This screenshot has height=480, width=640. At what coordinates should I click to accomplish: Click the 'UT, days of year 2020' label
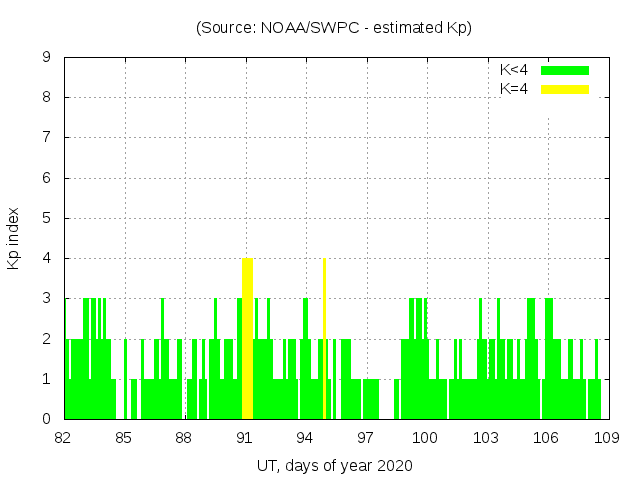[333, 466]
